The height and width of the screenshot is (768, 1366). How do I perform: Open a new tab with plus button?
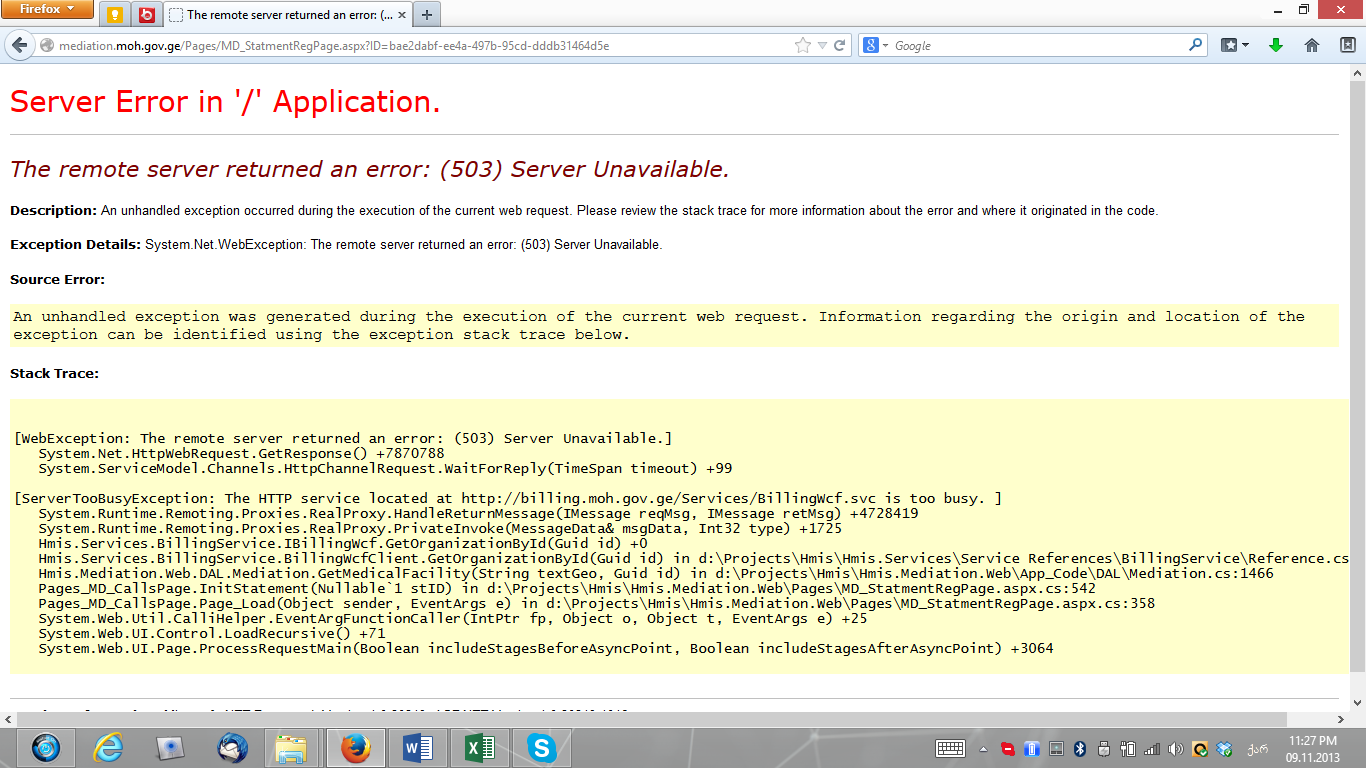pyautogui.click(x=427, y=14)
